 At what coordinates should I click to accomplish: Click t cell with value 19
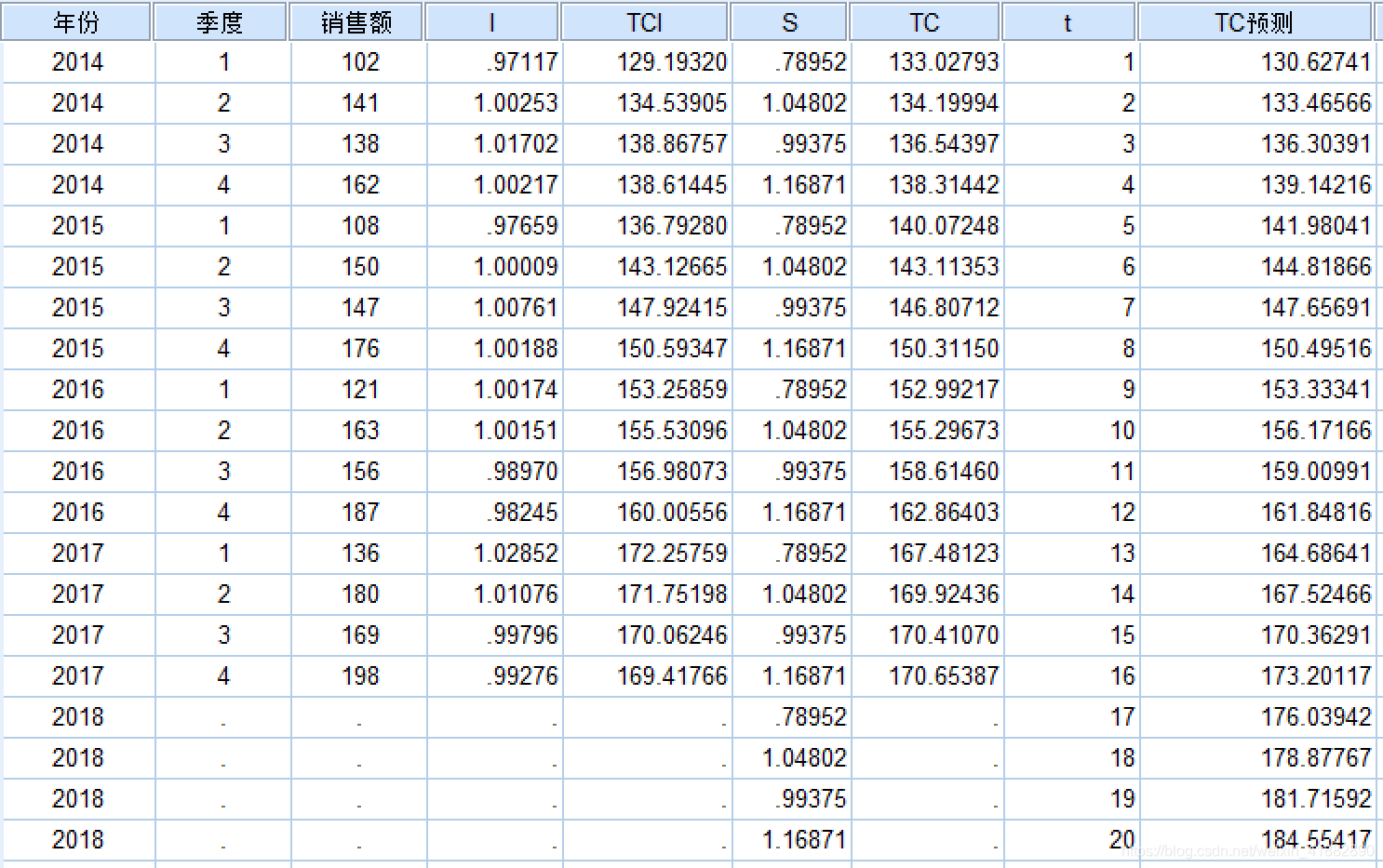(x=1072, y=799)
